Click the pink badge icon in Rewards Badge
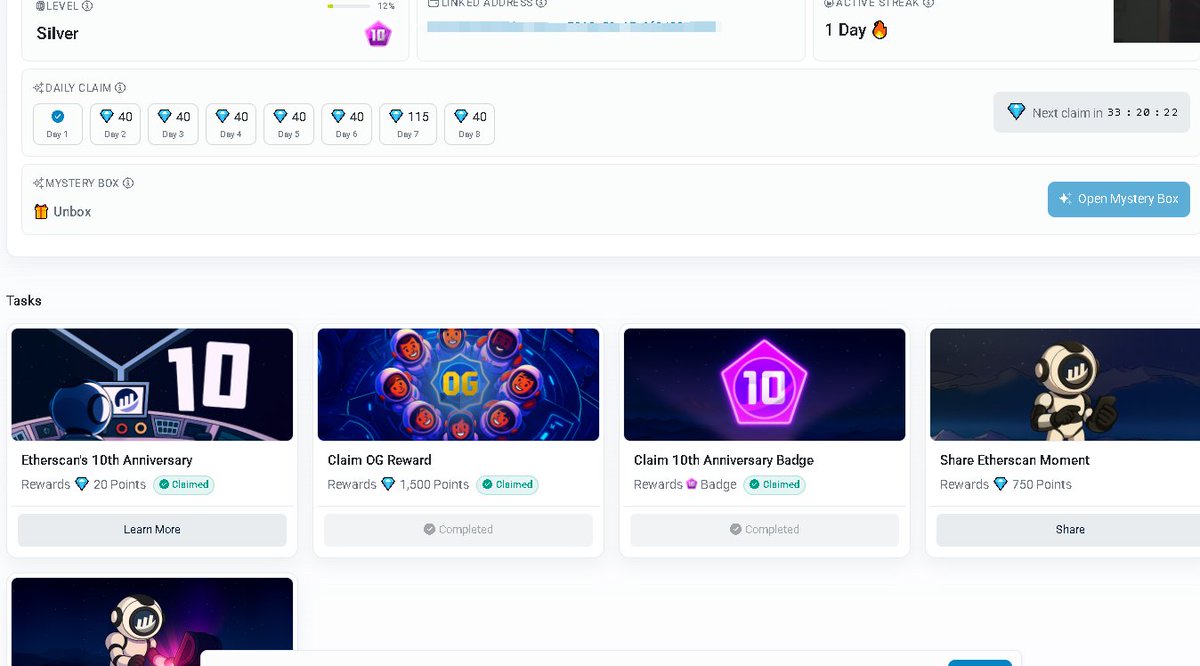This screenshot has height=666, width=1200. click(691, 484)
